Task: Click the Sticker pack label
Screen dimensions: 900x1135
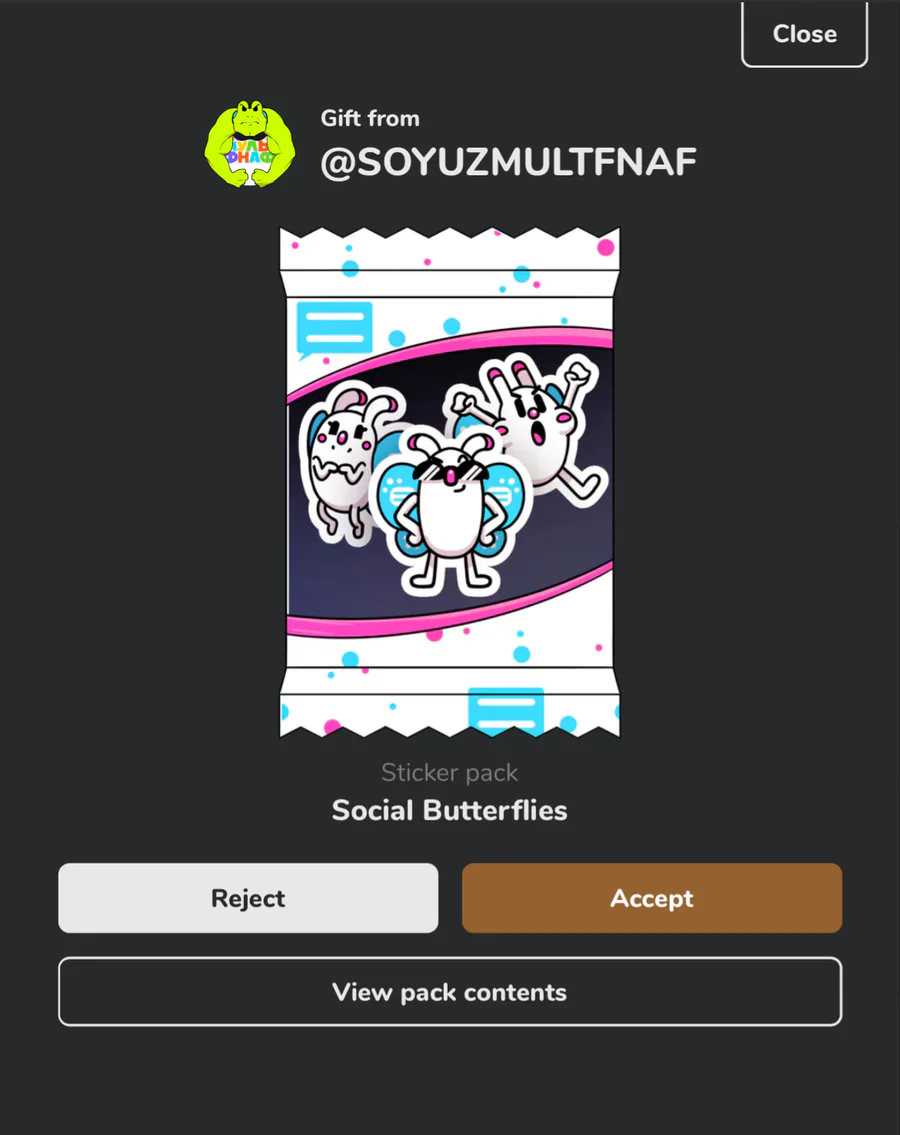Action: click(x=450, y=772)
